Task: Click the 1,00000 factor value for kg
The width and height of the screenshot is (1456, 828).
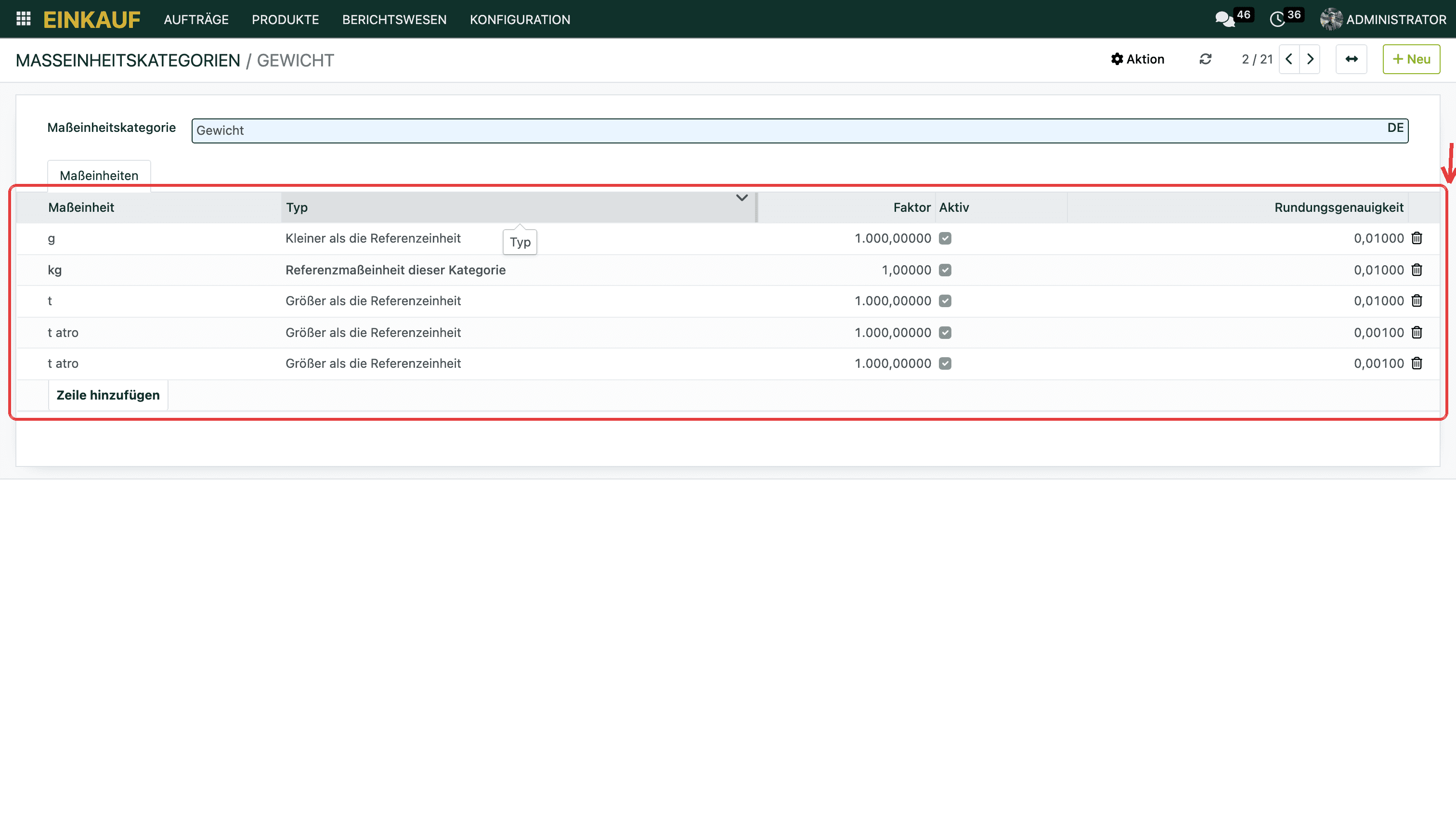Action: click(907, 270)
